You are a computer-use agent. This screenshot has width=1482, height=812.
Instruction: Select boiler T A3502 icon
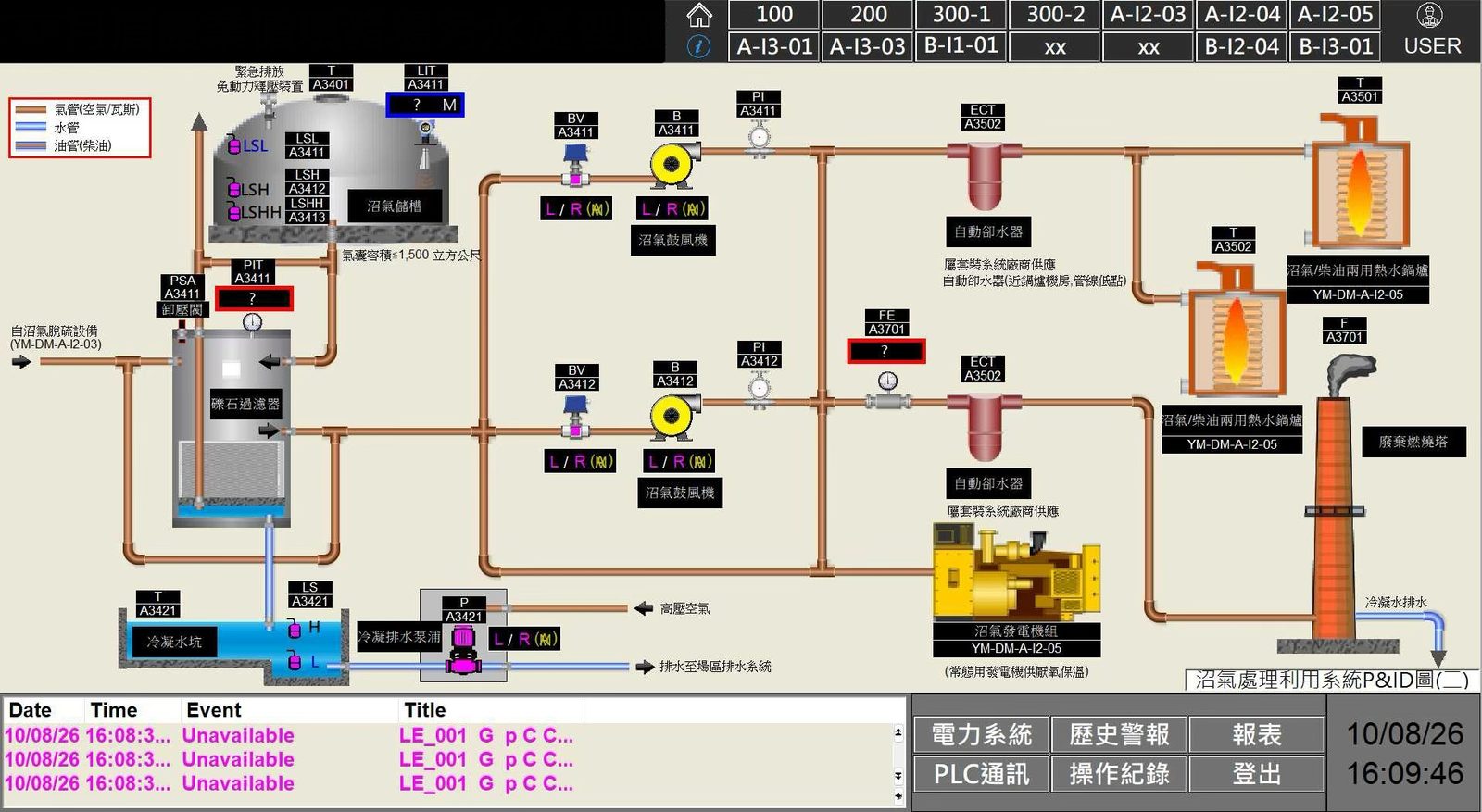click(1234, 329)
